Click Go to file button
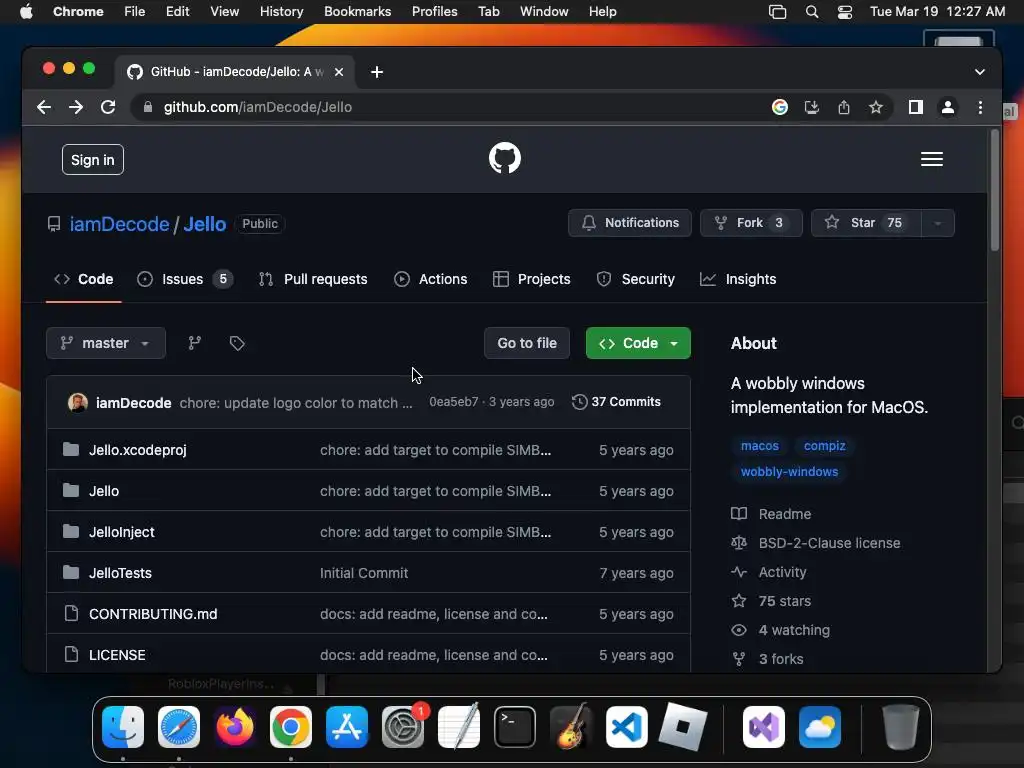This screenshot has height=768, width=1024. pos(527,343)
